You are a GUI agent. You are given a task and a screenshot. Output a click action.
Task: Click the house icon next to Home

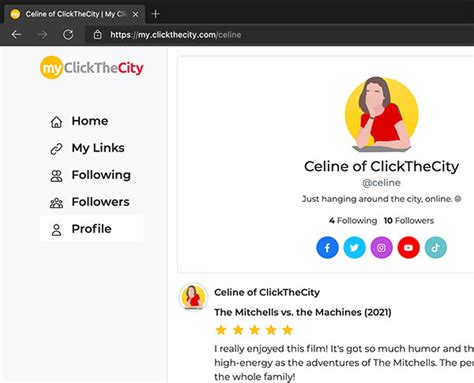pyautogui.click(x=56, y=122)
